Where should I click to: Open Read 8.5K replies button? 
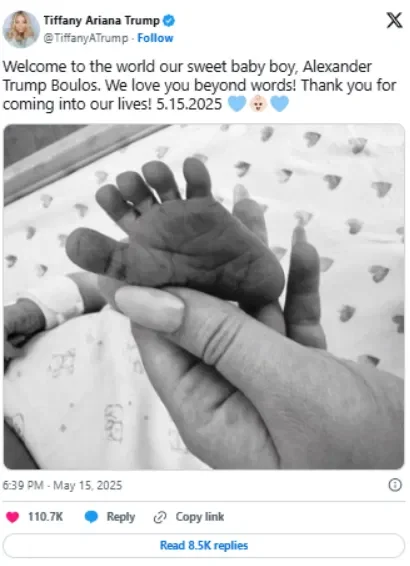point(204,545)
